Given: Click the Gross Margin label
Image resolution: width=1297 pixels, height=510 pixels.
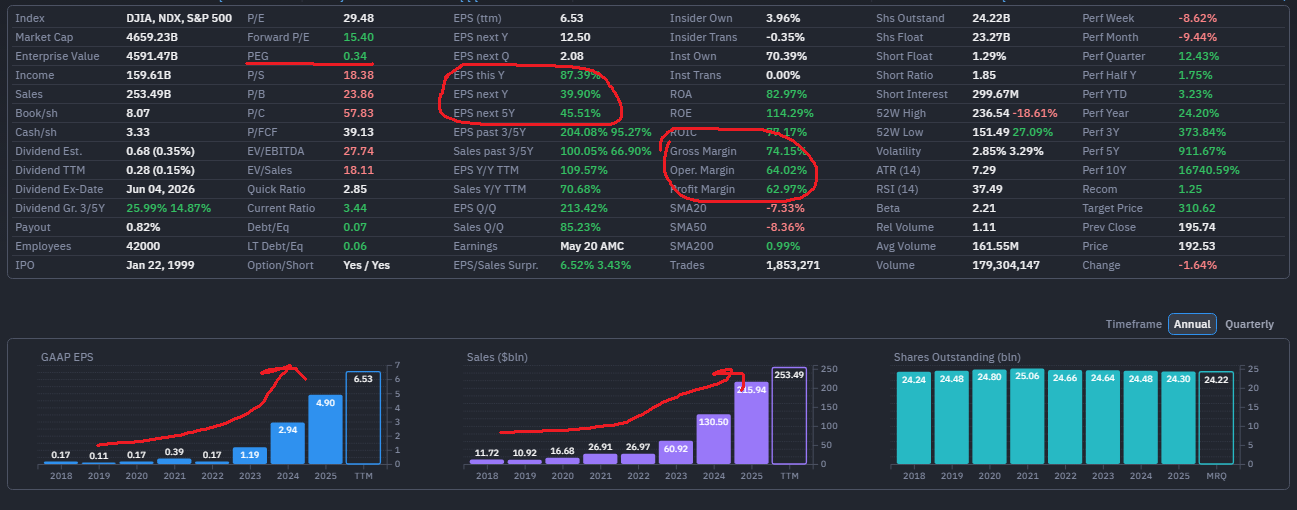Looking at the screenshot, I should pos(703,151).
